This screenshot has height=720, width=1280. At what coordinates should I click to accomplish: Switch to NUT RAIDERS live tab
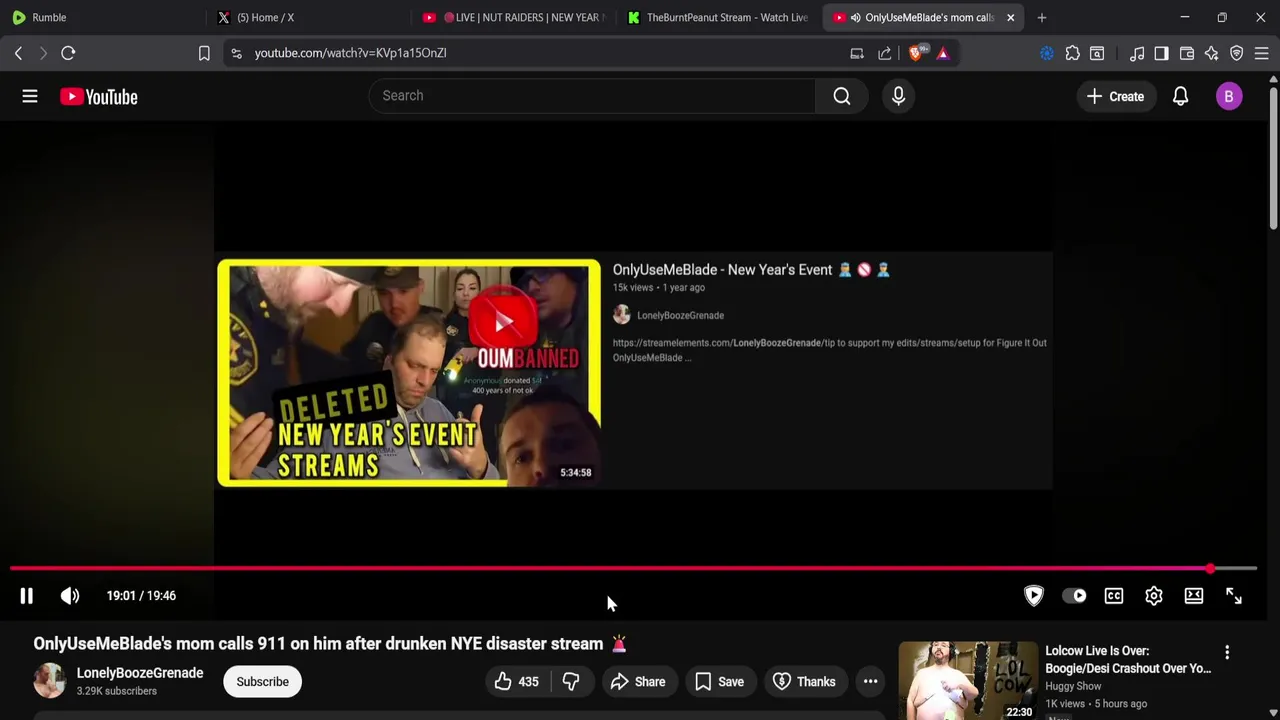click(514, 17)
